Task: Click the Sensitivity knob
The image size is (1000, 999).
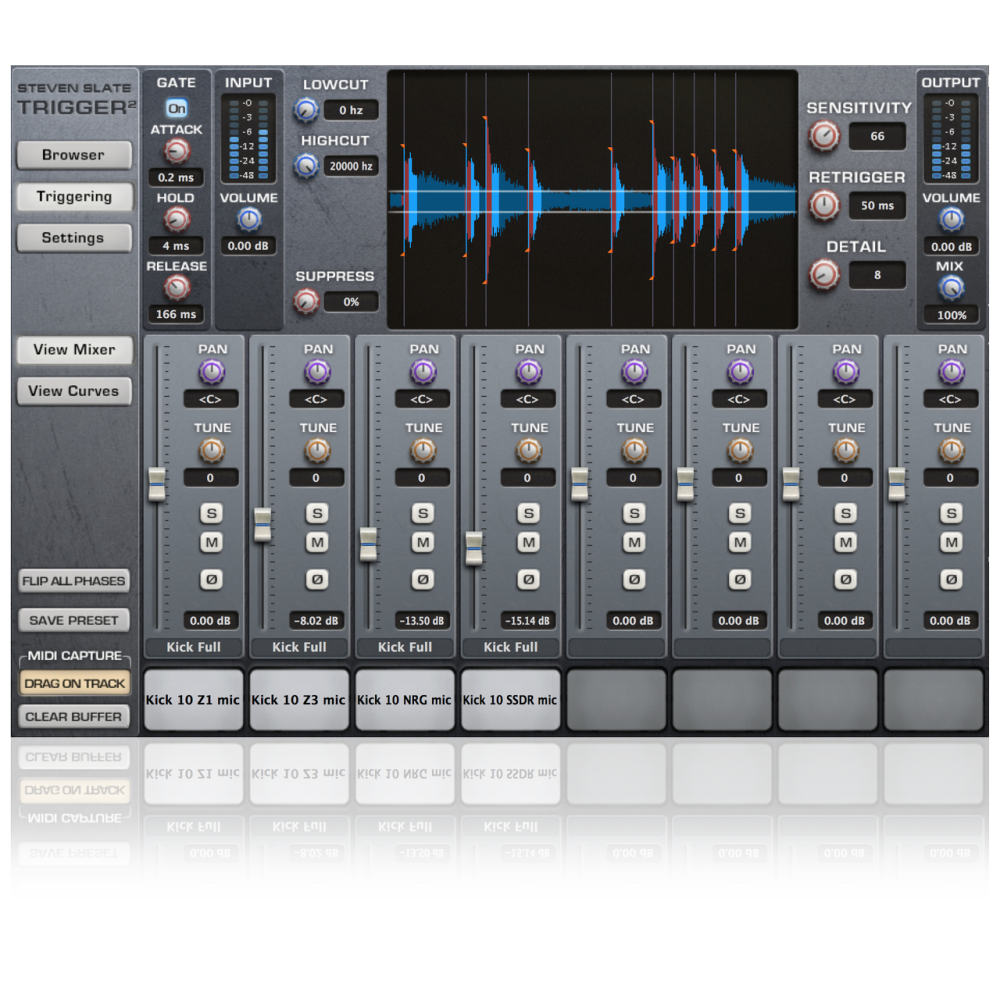Action: [x=824, y=136]
